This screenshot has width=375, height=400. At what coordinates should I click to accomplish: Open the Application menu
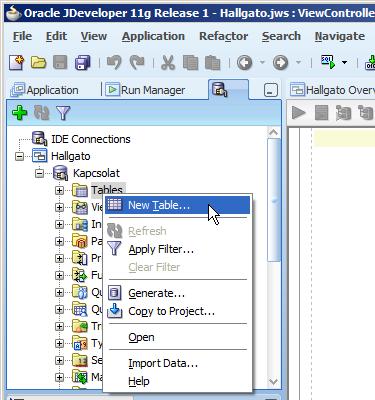(x=153, y=36)
